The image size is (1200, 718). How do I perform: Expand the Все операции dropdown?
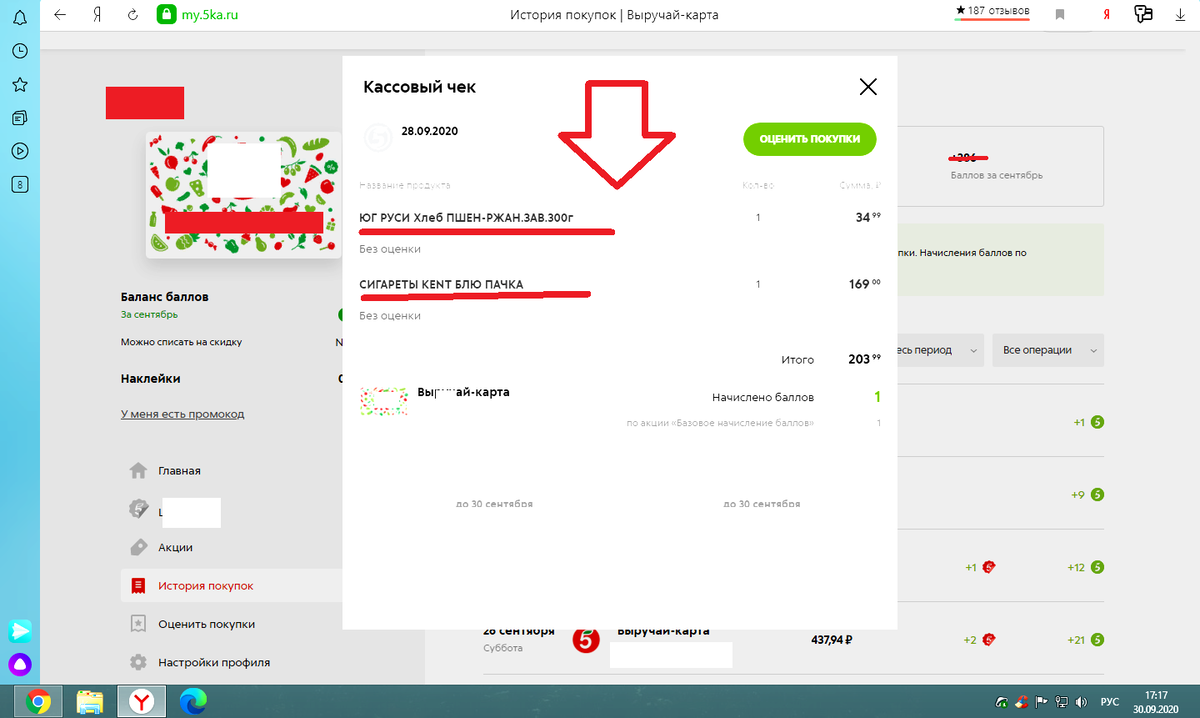click(1048, 350)
